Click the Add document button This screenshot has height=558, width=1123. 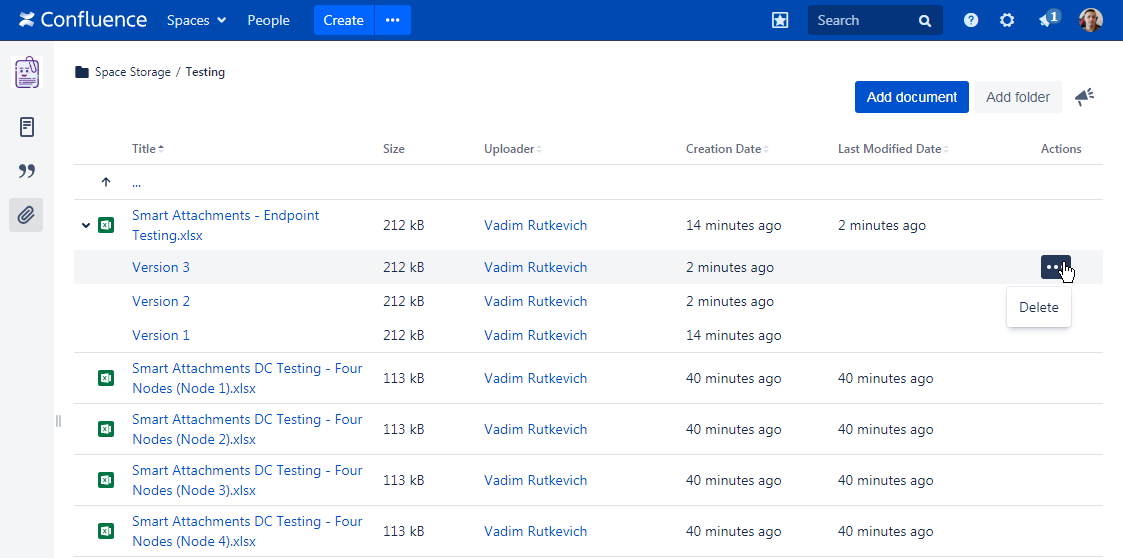pyautogui.click(x=911, y=97)
